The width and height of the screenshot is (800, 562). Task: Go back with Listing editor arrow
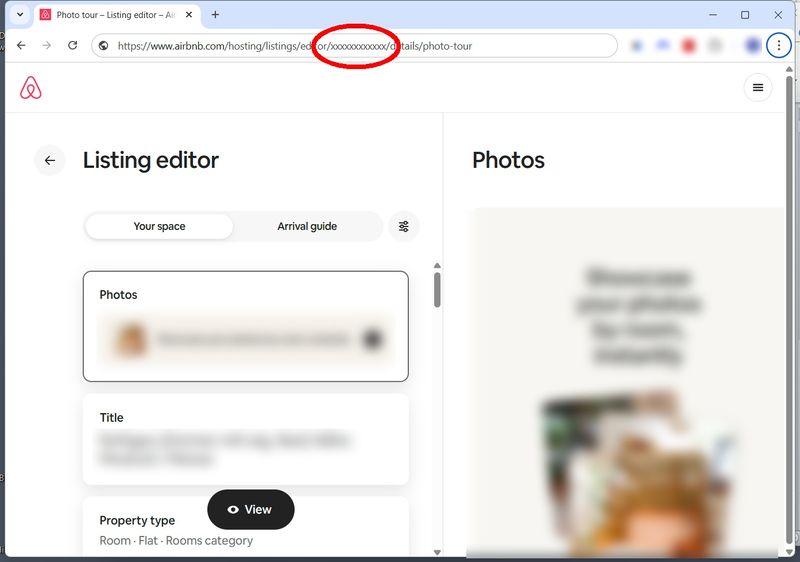tap(49, 160)
